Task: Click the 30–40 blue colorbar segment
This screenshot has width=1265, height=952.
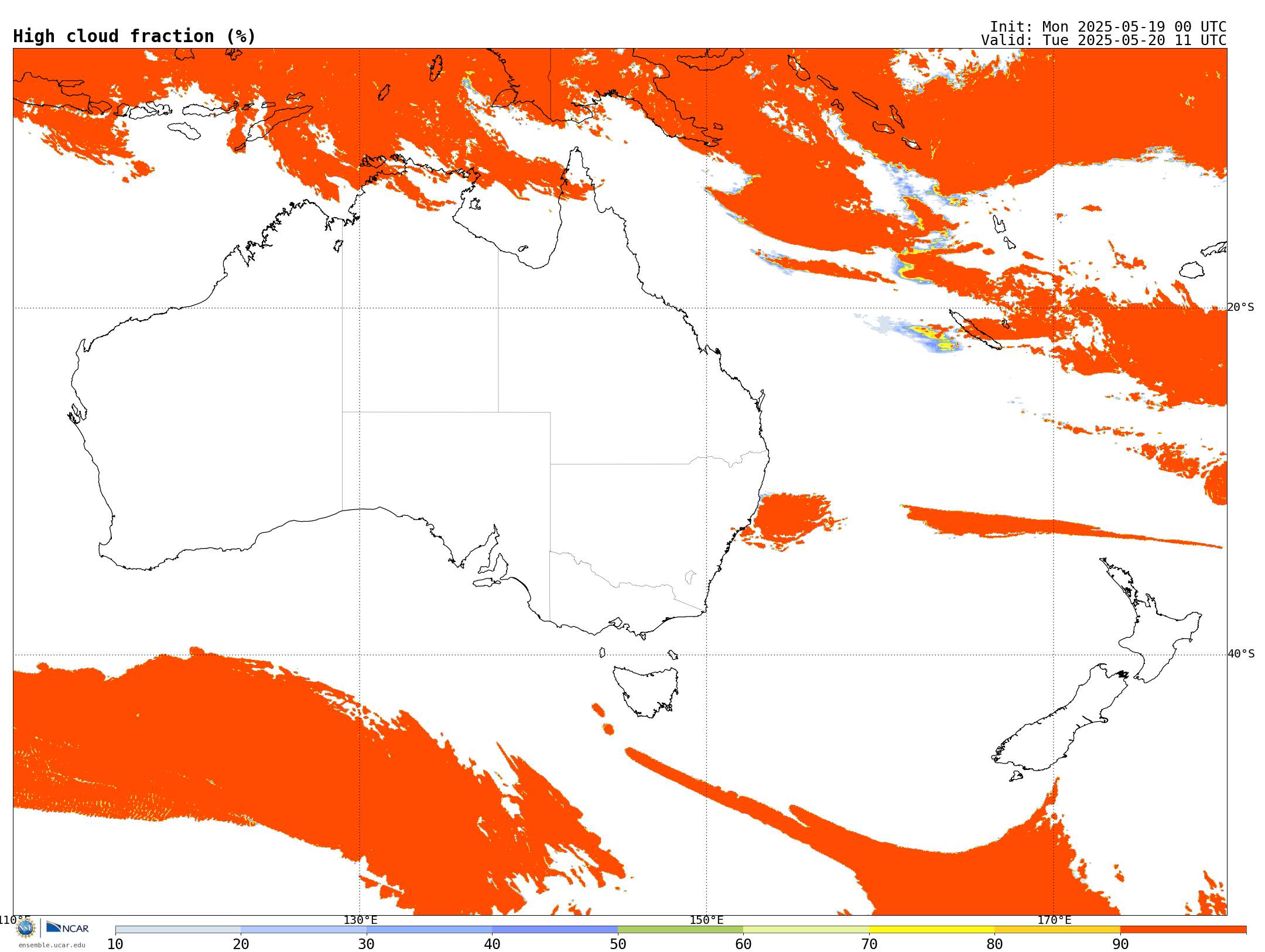Action: (429, 930)
